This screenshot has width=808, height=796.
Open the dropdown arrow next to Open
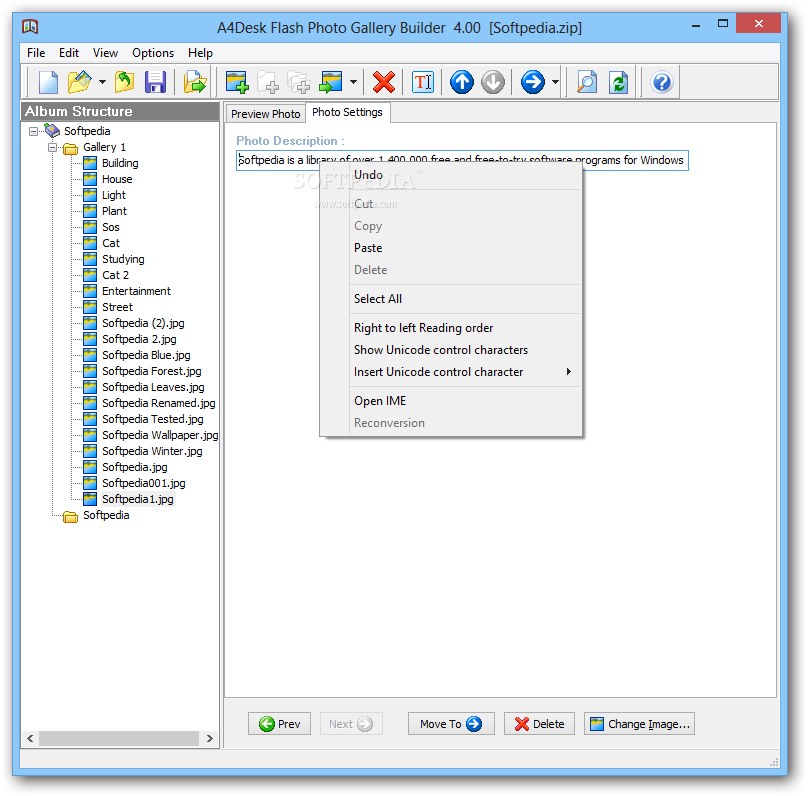[x=102, y=82]
